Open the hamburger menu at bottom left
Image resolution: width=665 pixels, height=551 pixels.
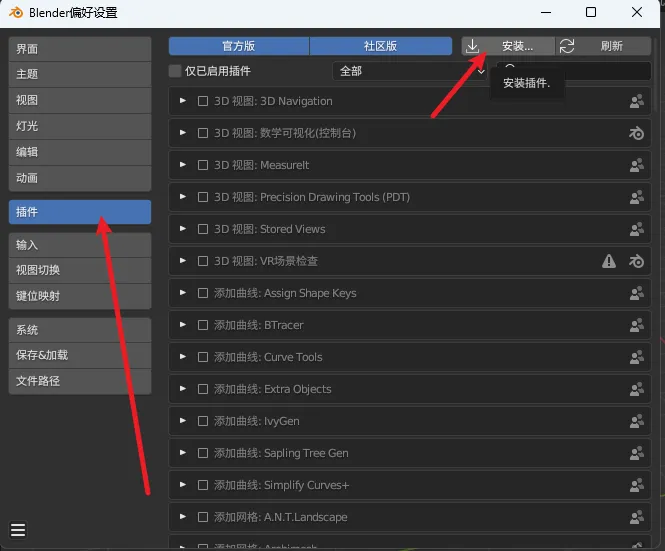pyautogui.click(x=18, y=530)
